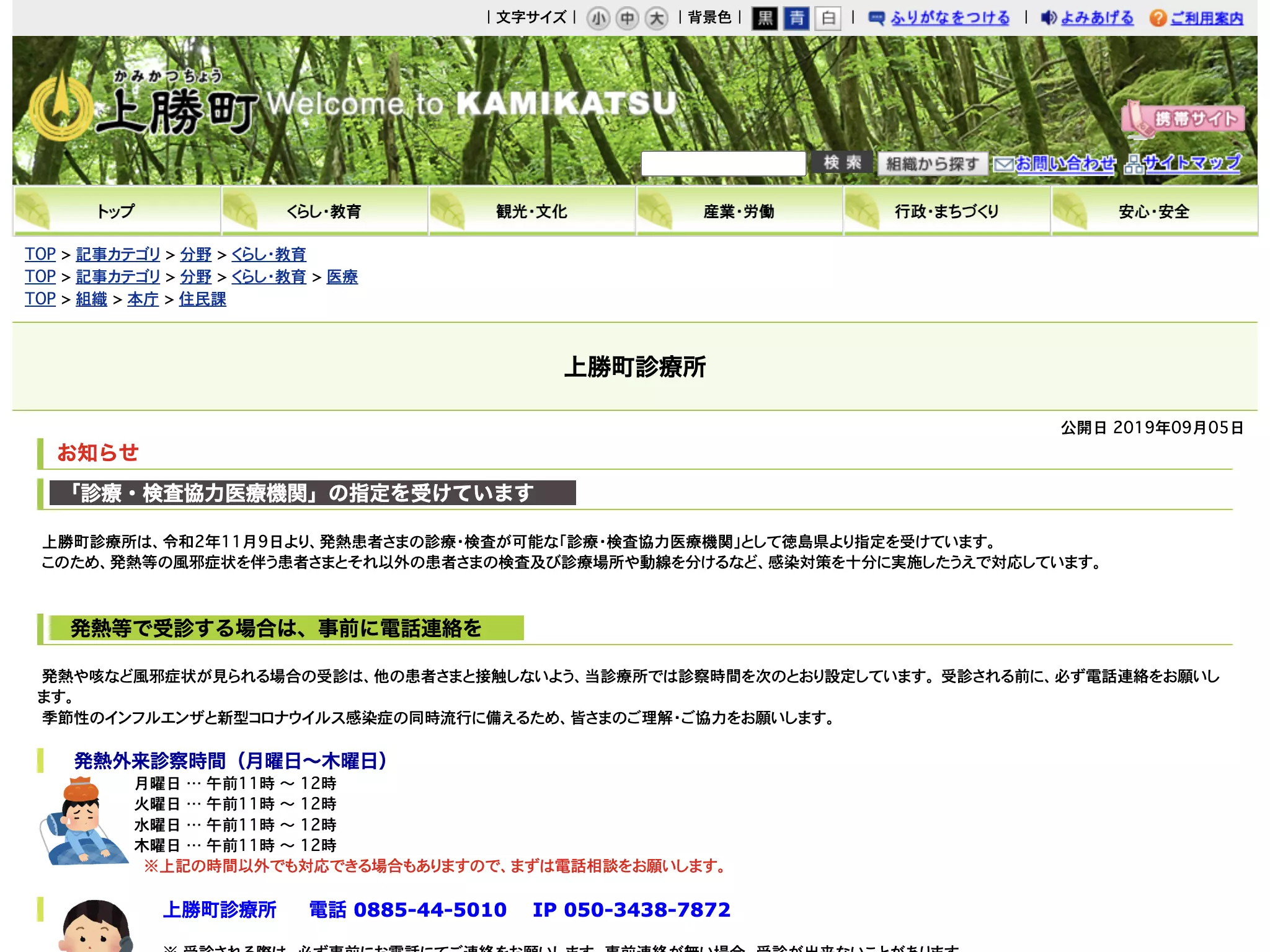Choose blue background color (青)
The width and height of the screenshot is (1270, 952).
click(797, 18)
